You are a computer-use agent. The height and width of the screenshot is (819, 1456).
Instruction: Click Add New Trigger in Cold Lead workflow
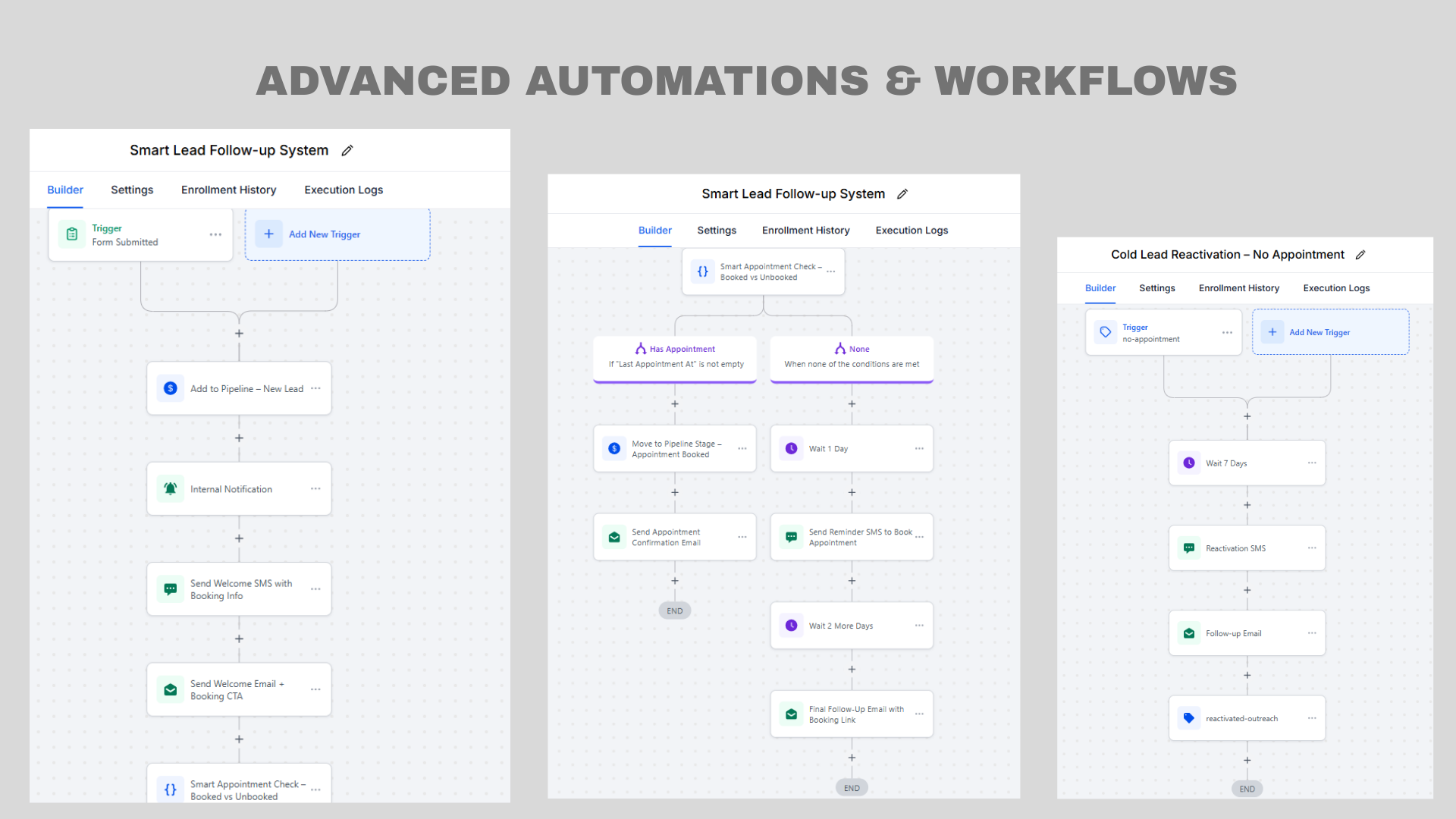(1319, 332)
